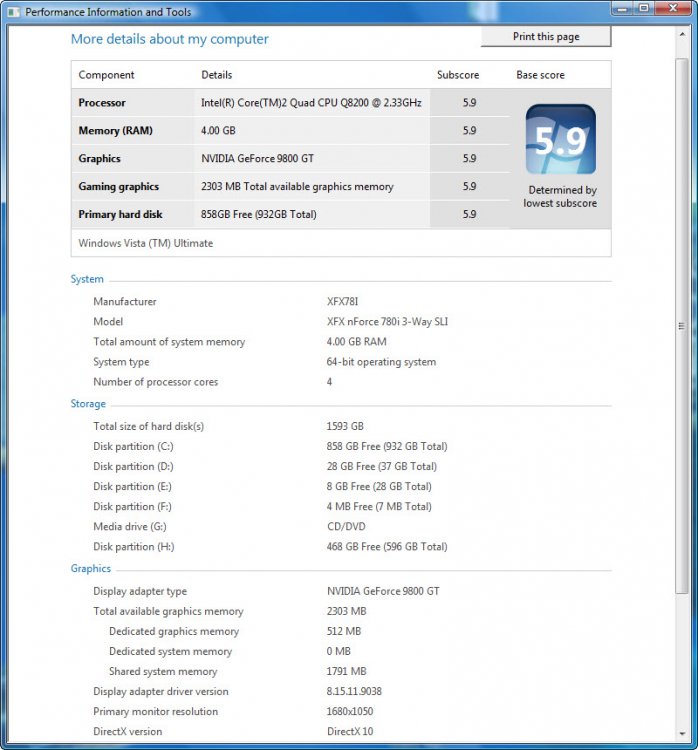Click the Base score column header
Image resolution: width=698 pixels, height=750 pixels.
coord(540,75)
